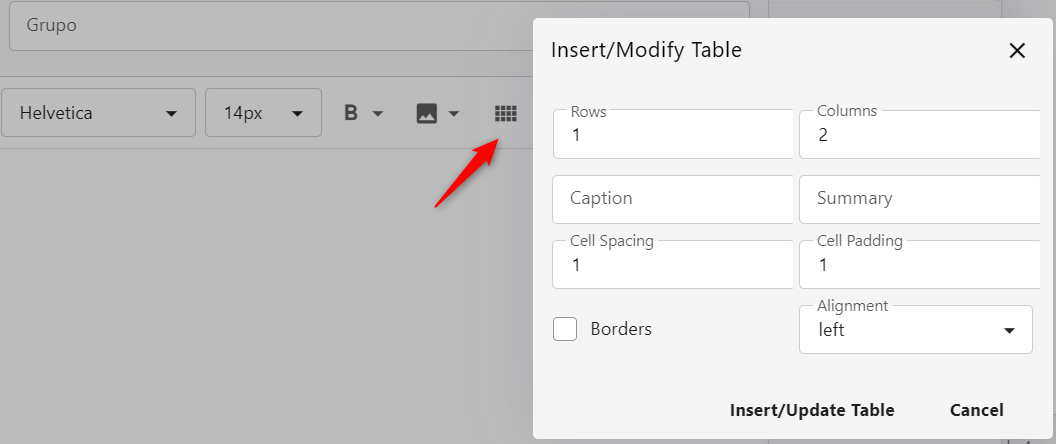
Task: Open the Alignment dropdown
Action: 915,330
